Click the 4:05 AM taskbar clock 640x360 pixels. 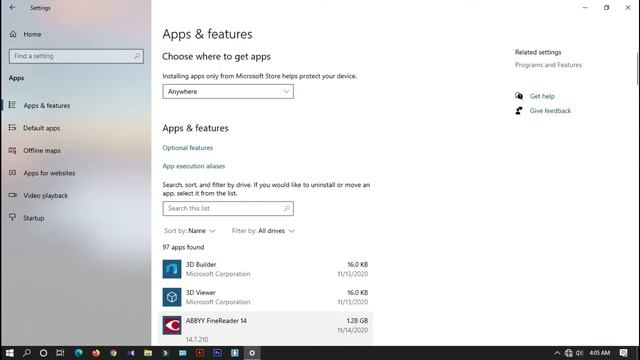point(599,353)
